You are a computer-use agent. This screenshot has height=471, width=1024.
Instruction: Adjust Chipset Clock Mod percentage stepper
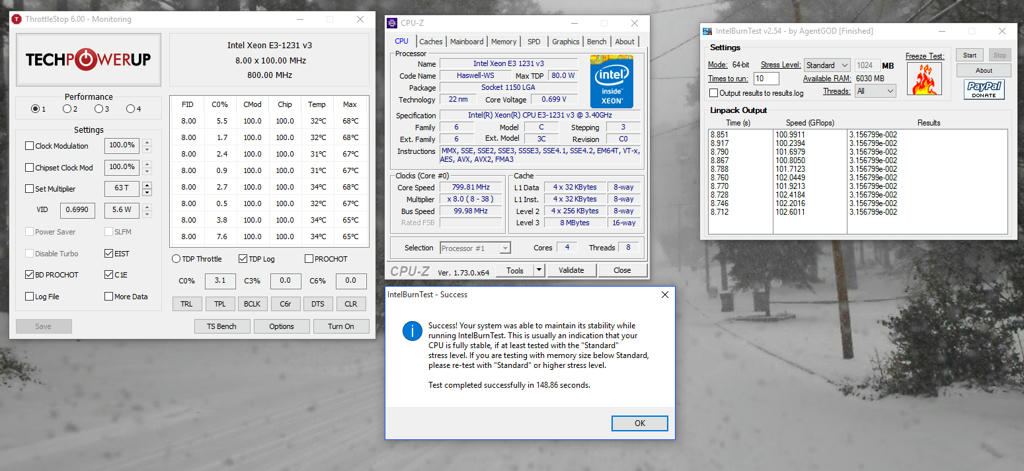click(147, 167)
